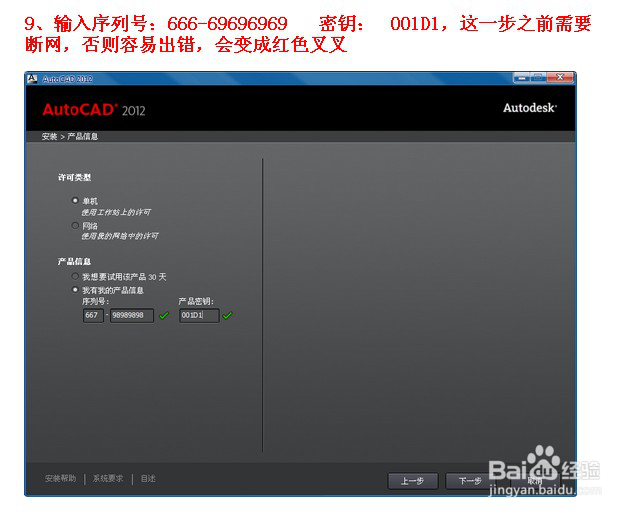Cancel installation with the 取消 button
Viewport: 636px width, 513px height.
535,481
